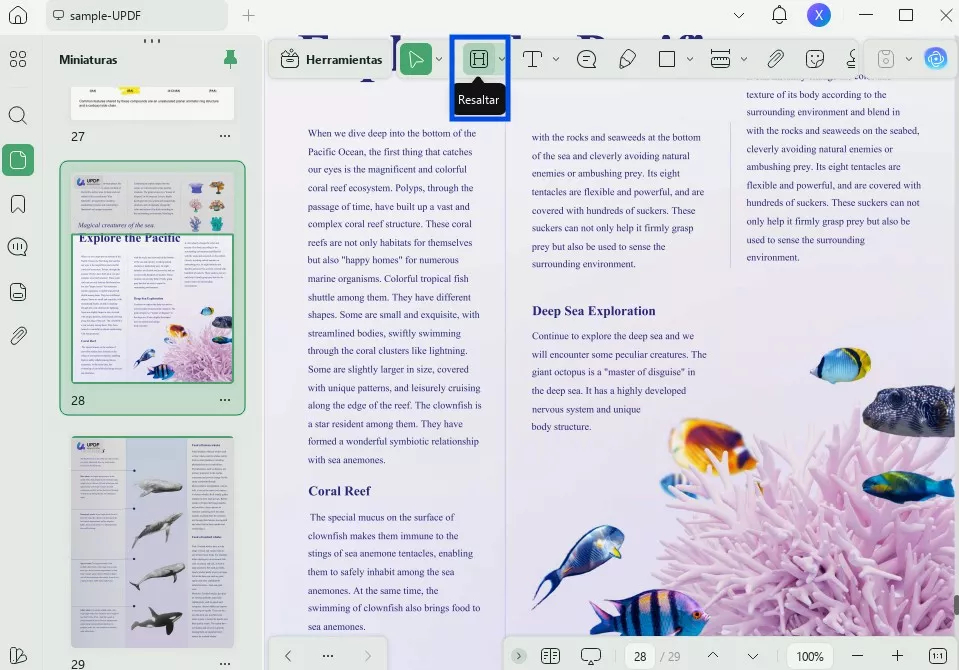Viewport: 959px width, 670px height.
Task: Toggle the green pin on Miniaturas panel
Action: click(x=230, y=59)
